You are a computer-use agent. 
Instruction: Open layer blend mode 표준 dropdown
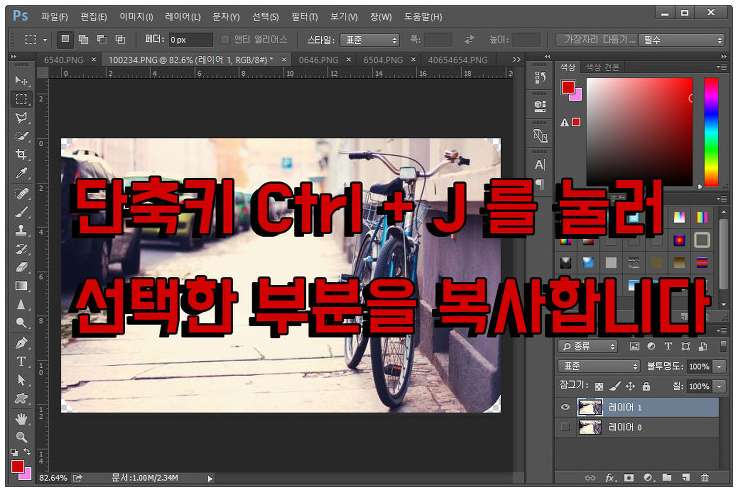[x=599, y=366]
